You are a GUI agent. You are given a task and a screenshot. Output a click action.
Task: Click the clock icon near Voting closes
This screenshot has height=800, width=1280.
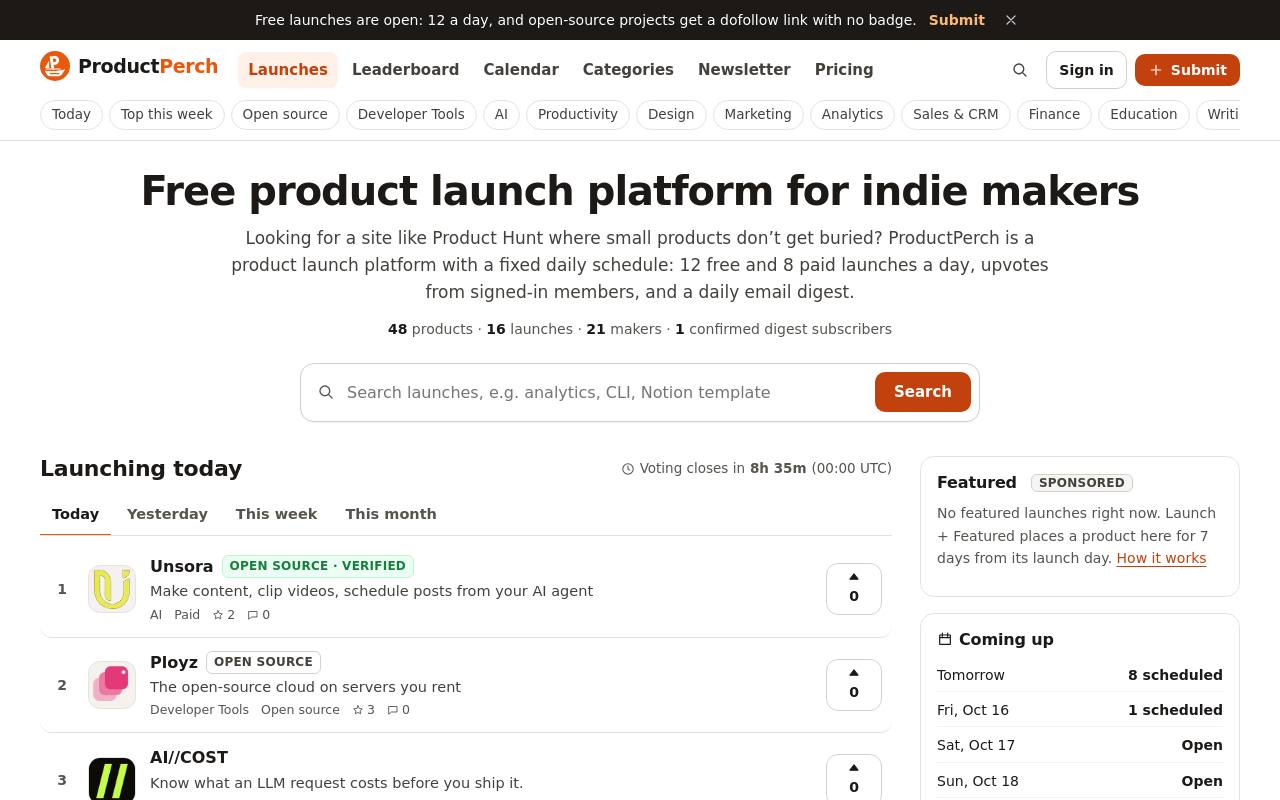click(628, 469)
